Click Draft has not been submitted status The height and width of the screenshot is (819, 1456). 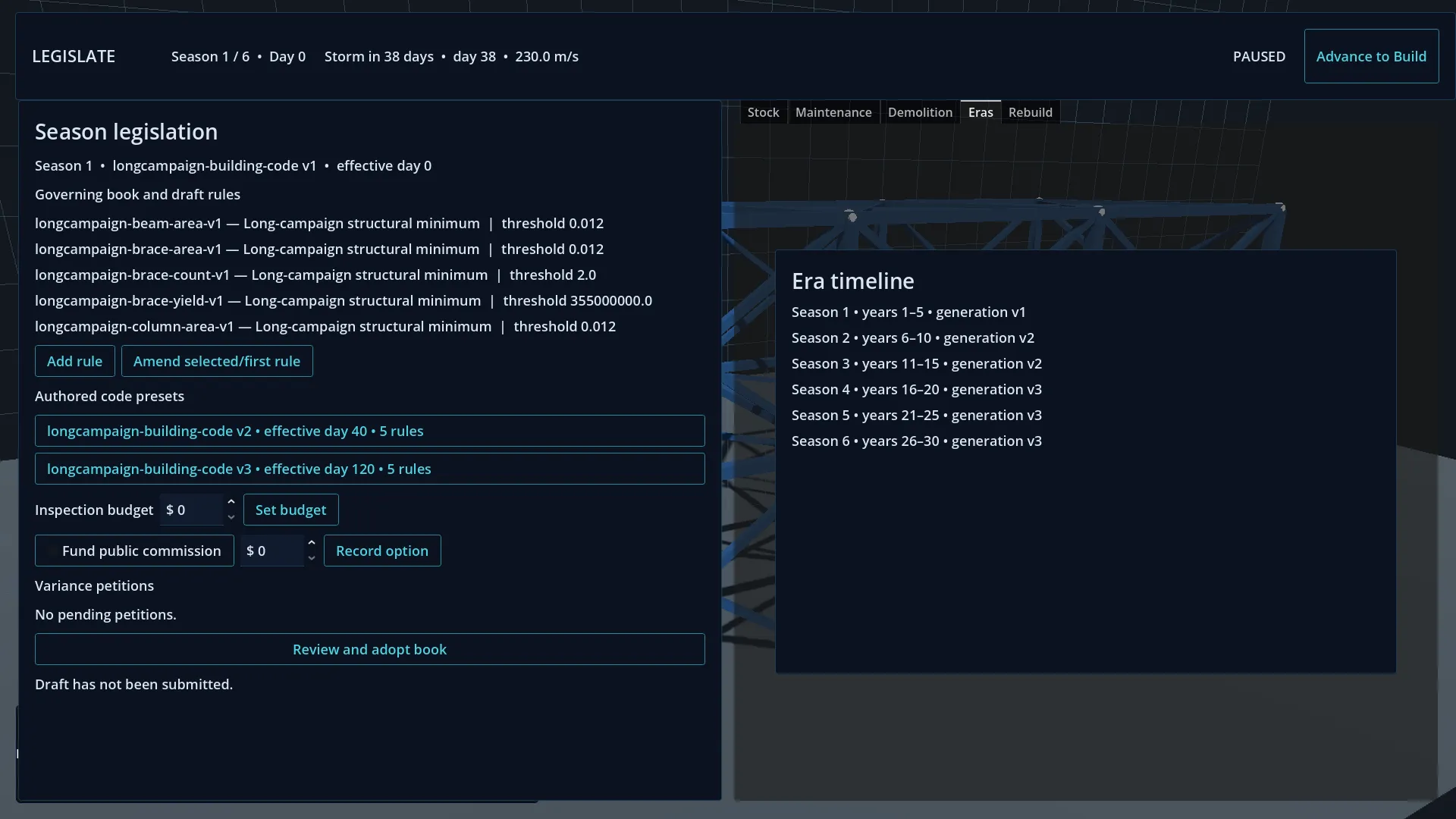click(133, 684)
